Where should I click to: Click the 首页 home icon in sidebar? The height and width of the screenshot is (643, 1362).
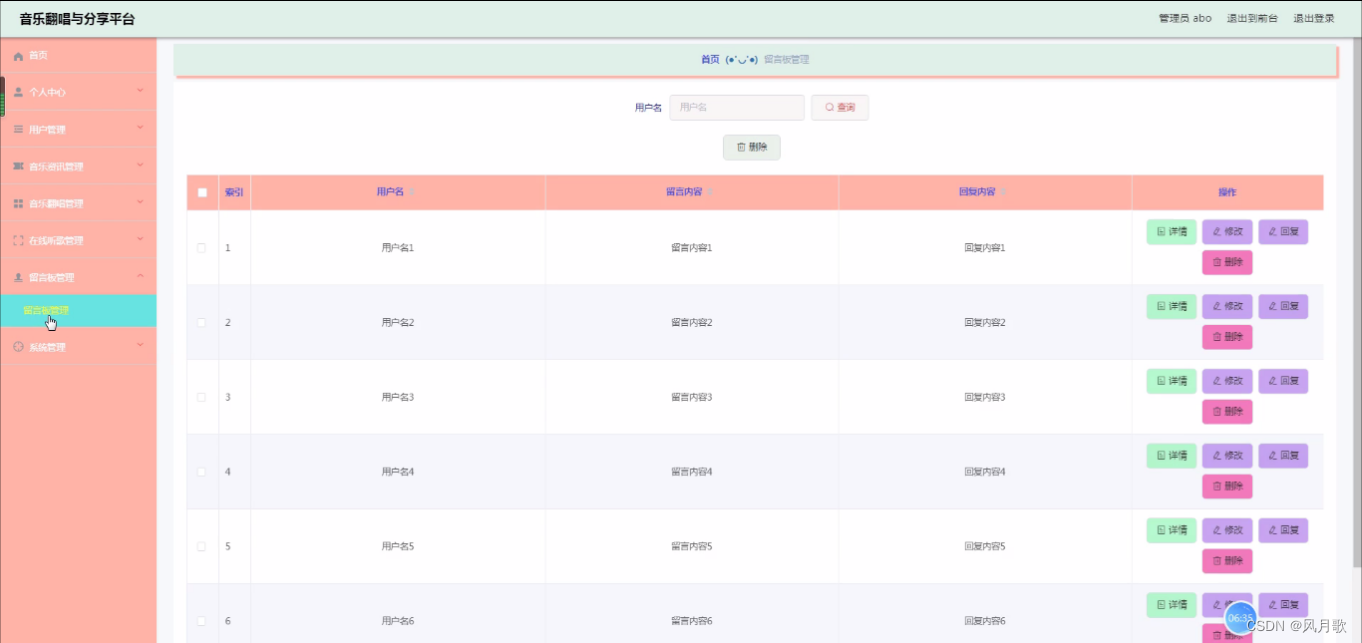(x=15, y=56)
